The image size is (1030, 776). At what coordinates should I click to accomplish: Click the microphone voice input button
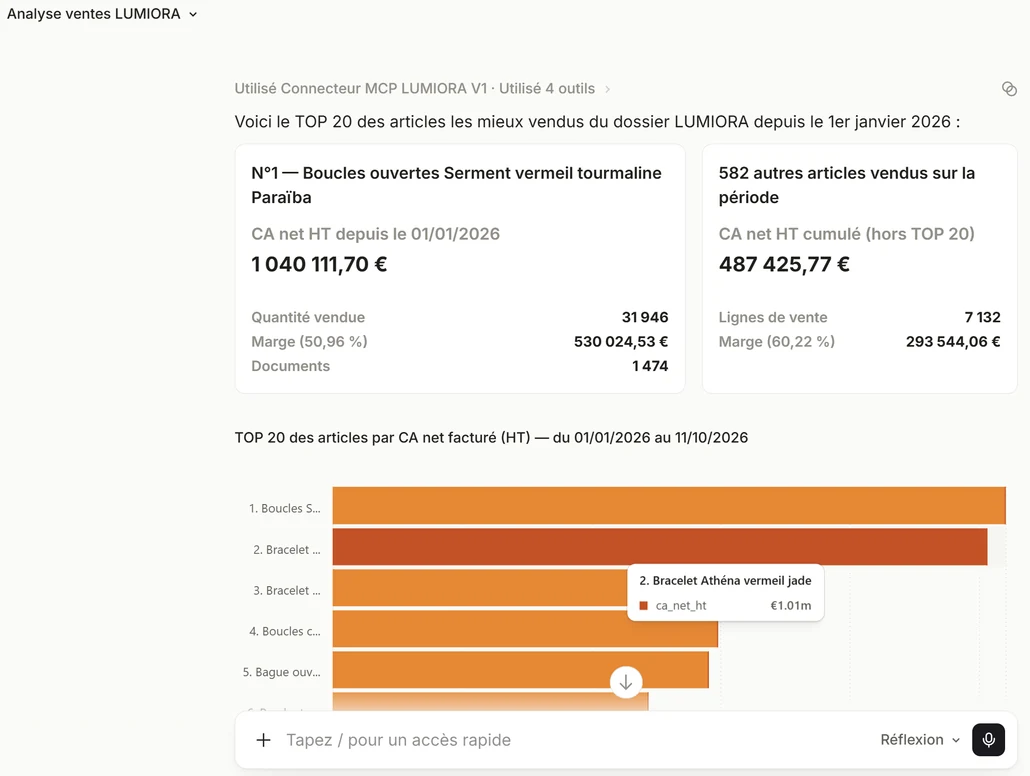tap(988, 740)
